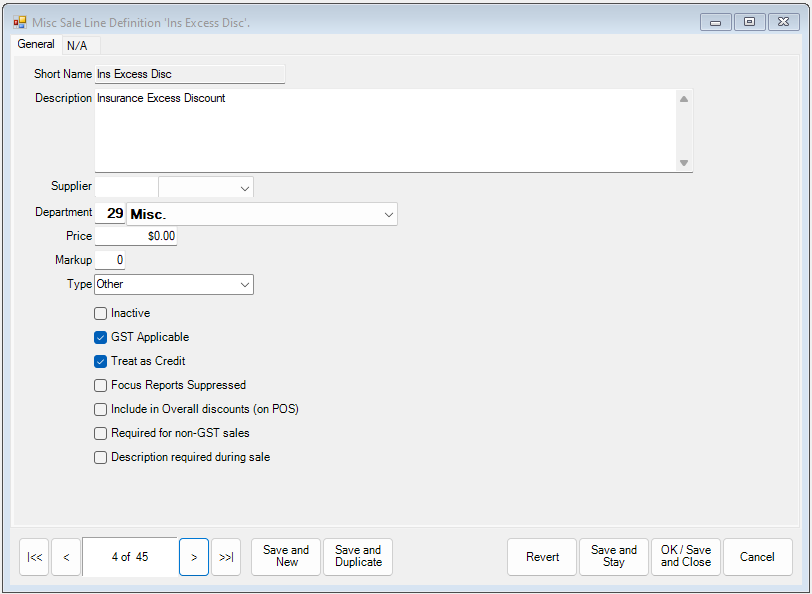Uncheck GST Applicable
The image size is (812, 594).
[100, 337]
